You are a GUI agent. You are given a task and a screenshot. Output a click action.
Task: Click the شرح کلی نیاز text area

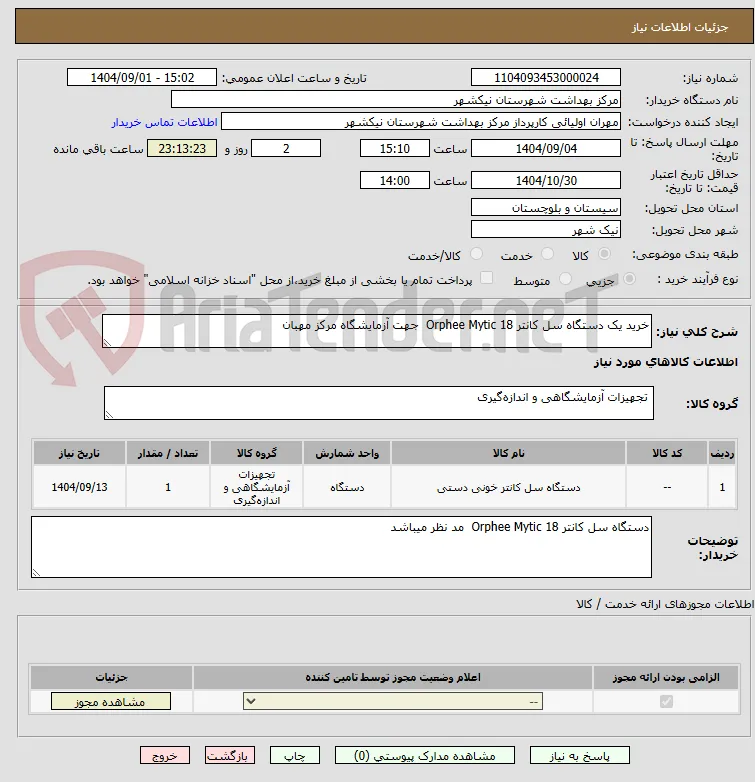377,331
